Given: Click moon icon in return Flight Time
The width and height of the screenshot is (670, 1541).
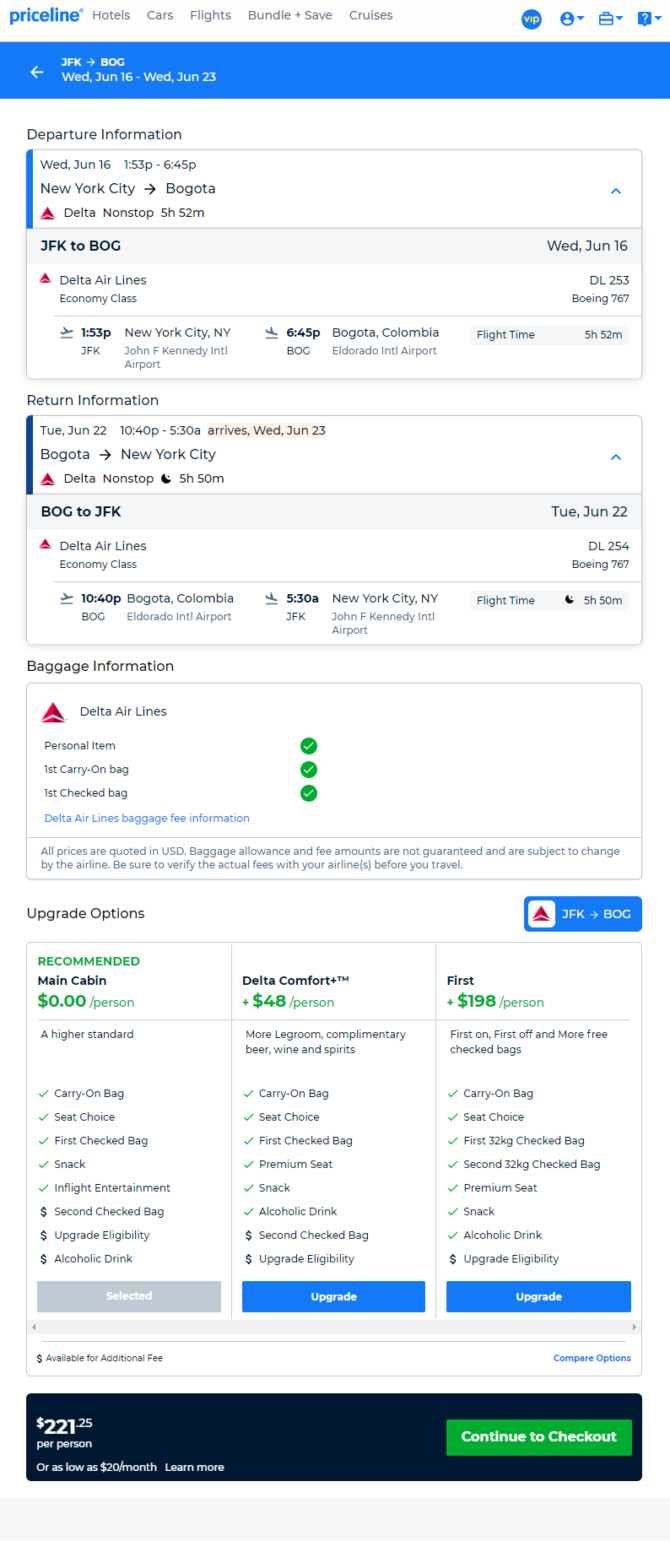Looking at the screenshot, I should 570,600.
